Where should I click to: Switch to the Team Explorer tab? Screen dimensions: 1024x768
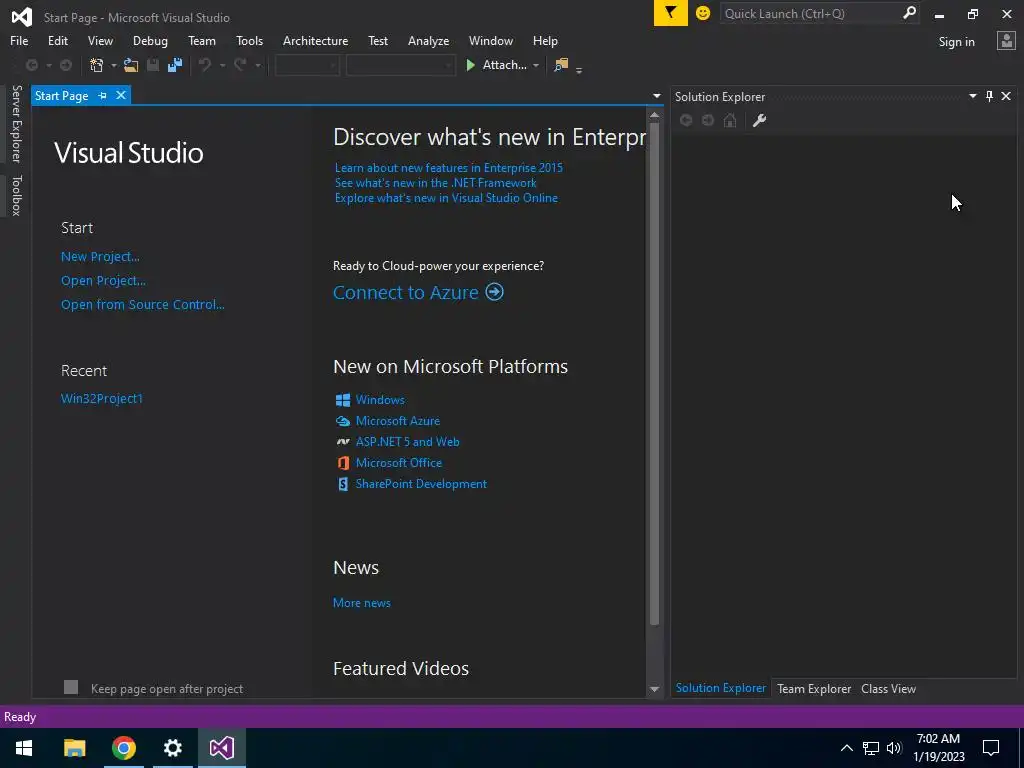click(814, 688)
